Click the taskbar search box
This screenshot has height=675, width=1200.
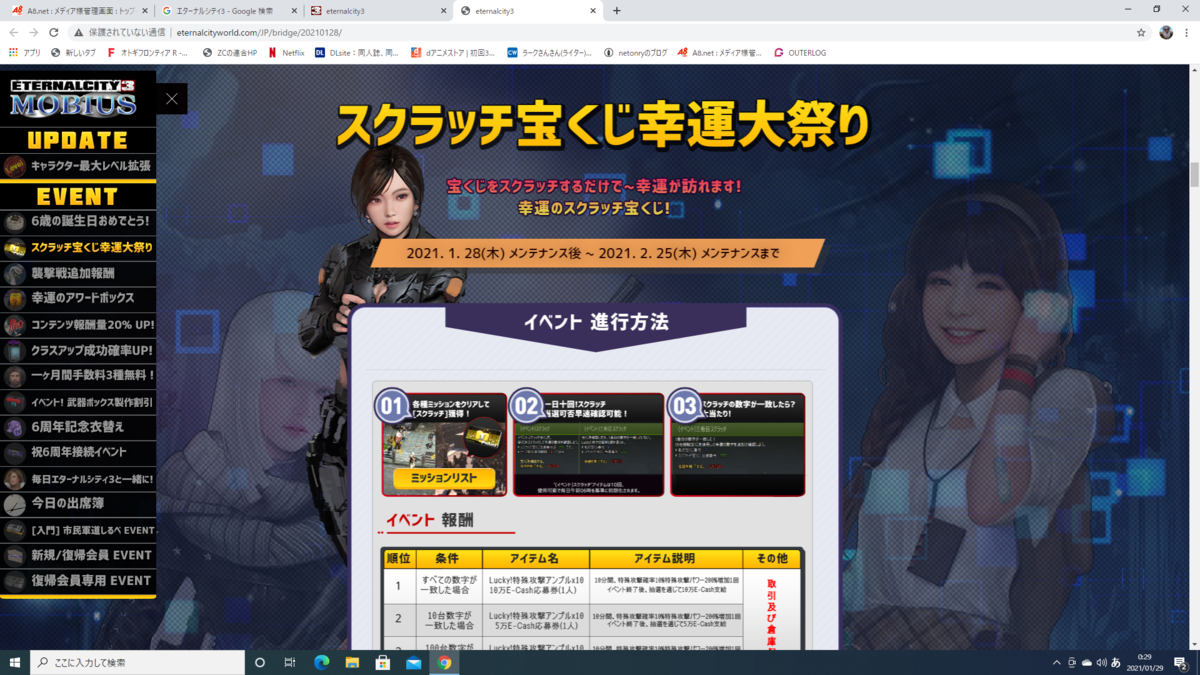[x=138, y=662]
